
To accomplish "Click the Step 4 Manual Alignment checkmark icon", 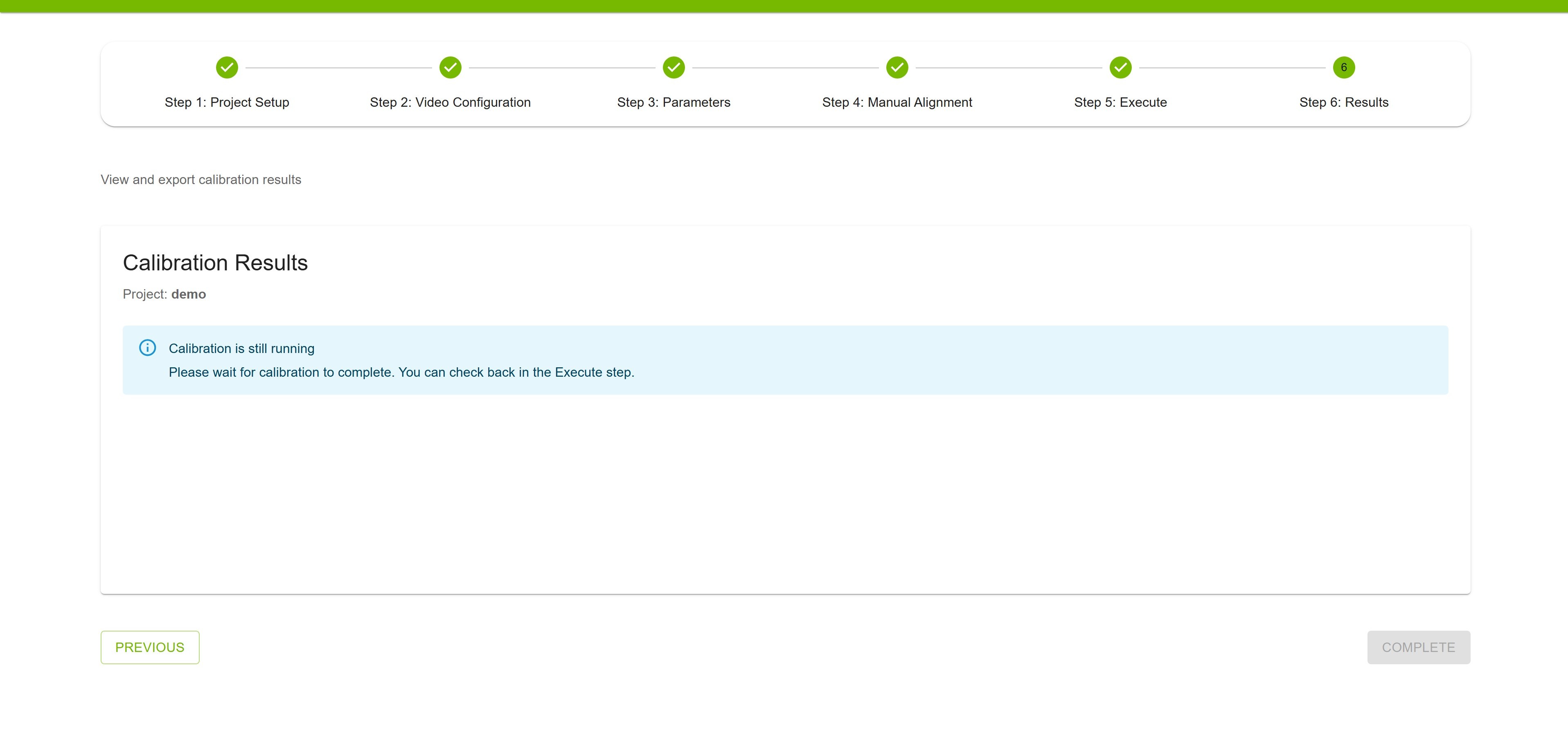I will 897,67.
